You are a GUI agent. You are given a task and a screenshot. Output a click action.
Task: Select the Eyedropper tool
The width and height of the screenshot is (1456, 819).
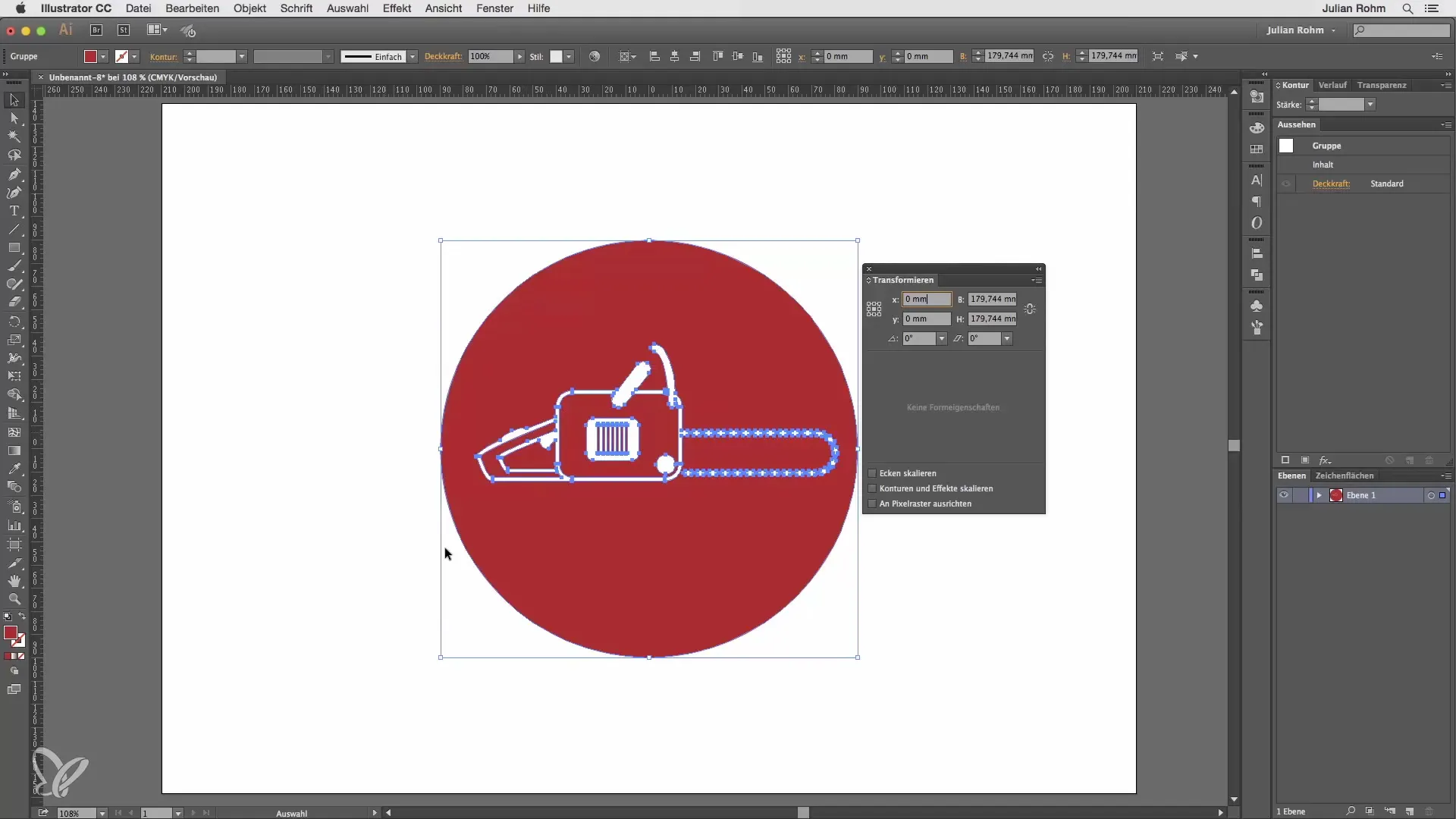coord(14,469)
